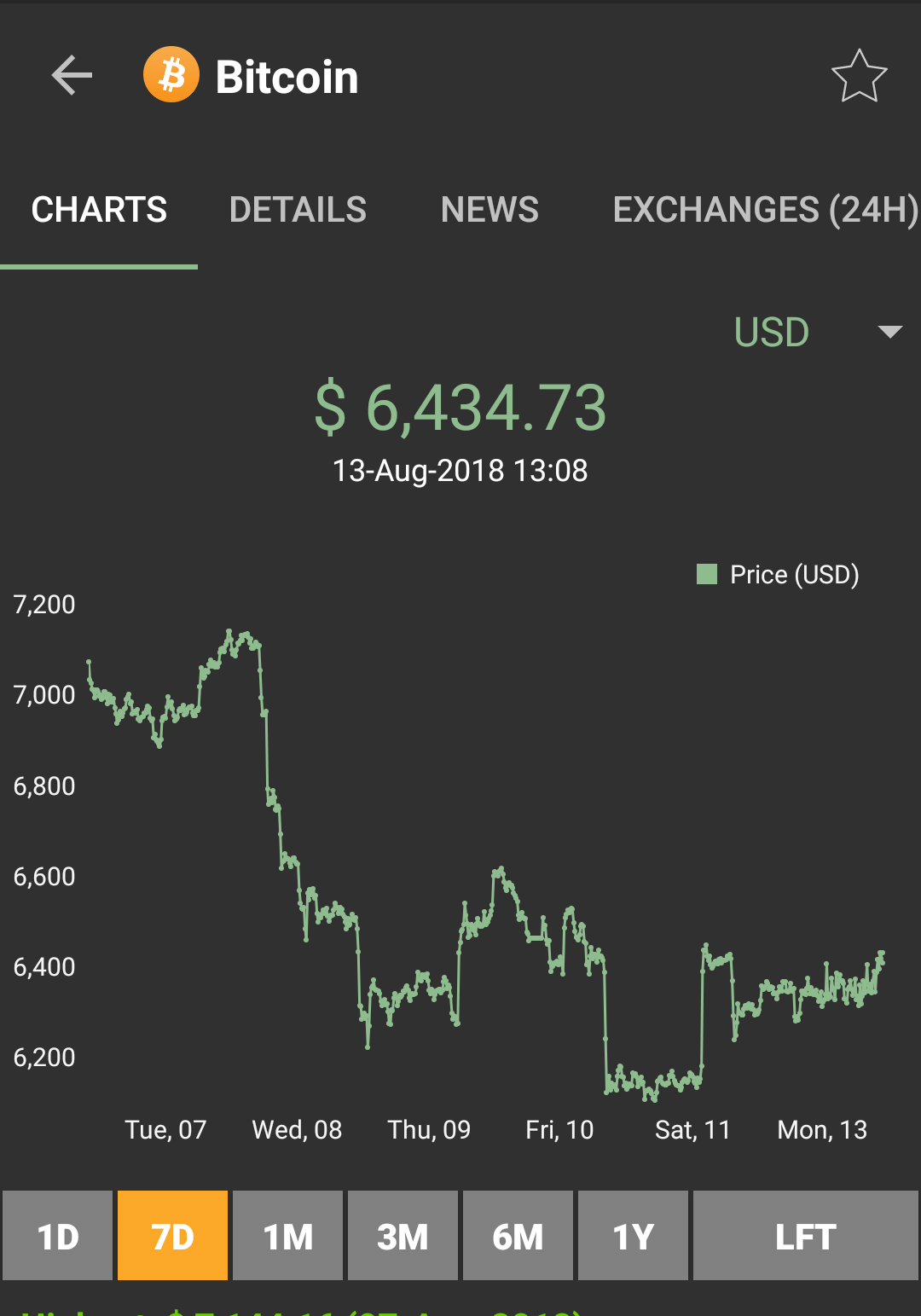Select the 7D chart range
This screenshot has width=921, height=1316.
(x=172, y=1236)
